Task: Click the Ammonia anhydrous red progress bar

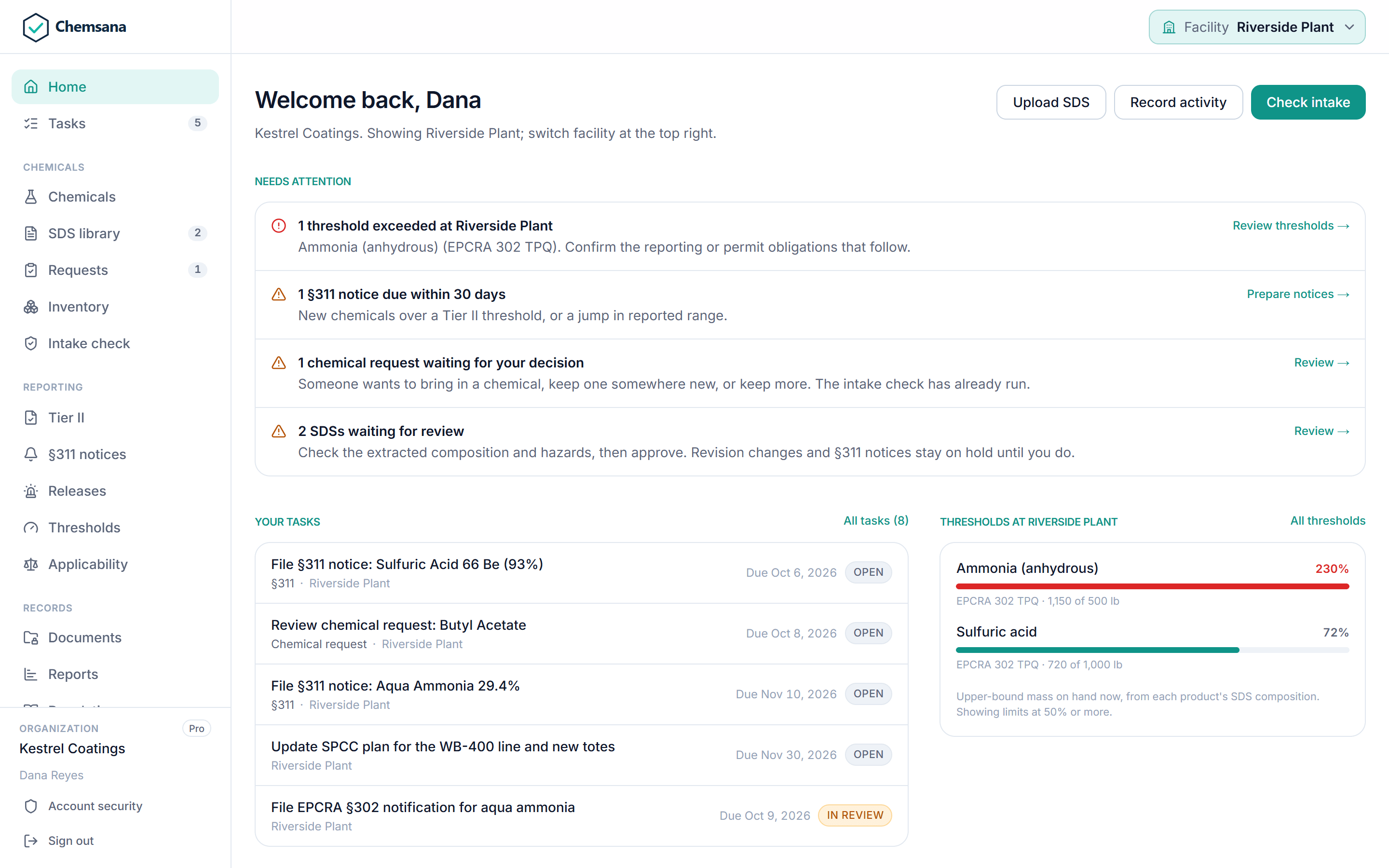Action: click(x=1153, y=586)
